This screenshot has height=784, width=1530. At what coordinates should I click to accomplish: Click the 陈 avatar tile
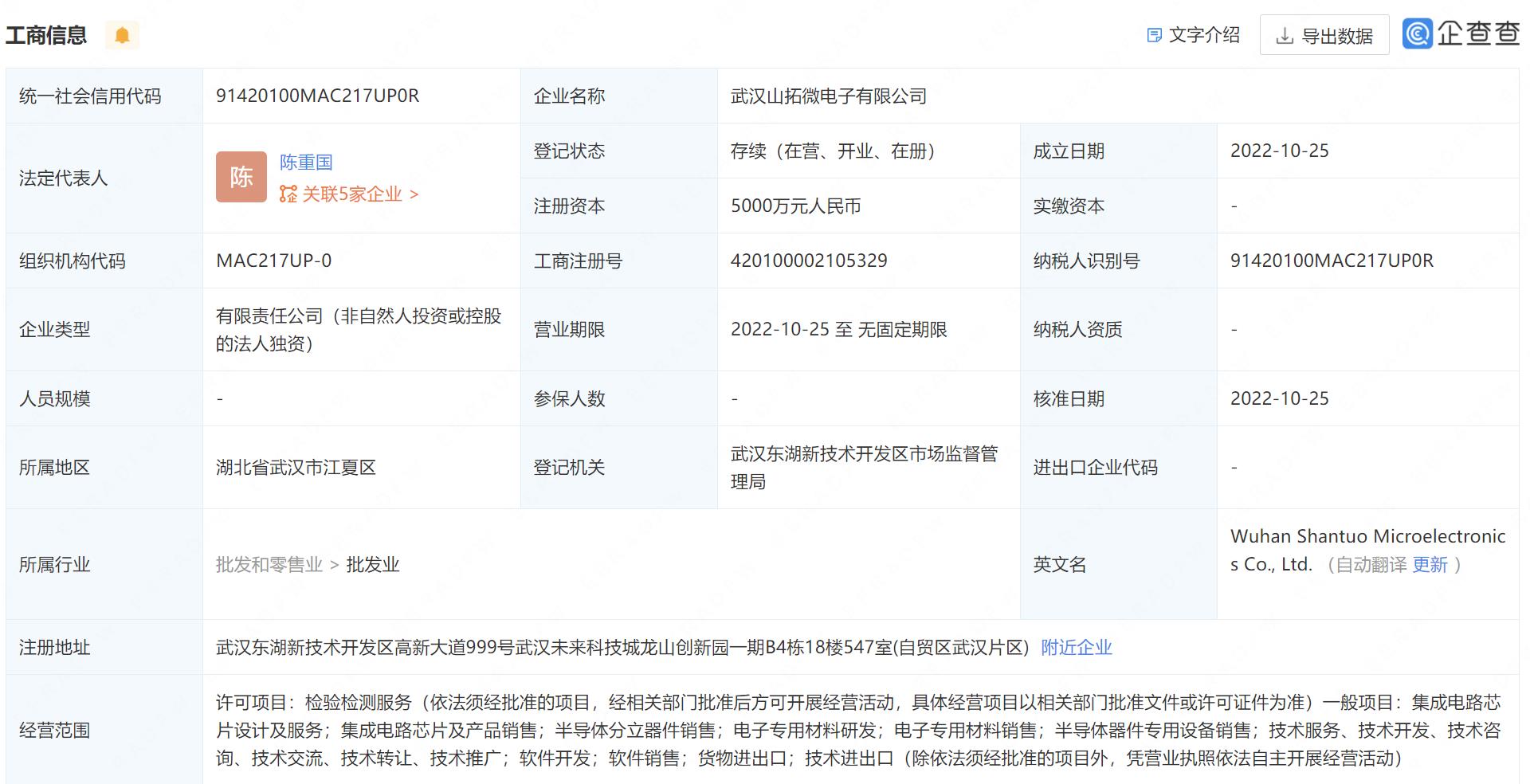click(241, 177)
